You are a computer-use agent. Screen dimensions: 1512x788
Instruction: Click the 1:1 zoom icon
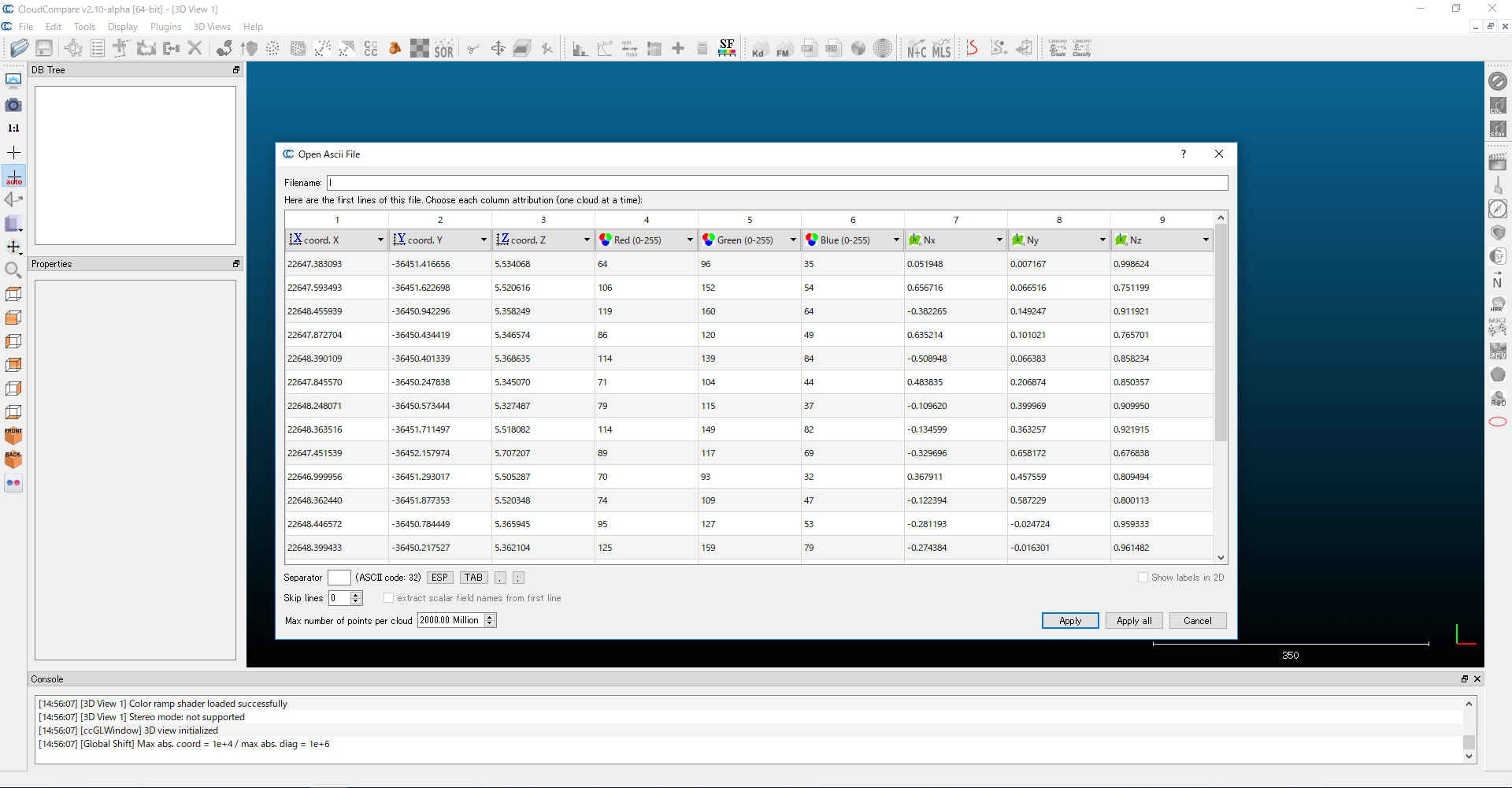pyautogui.click(x=13, y=128)
